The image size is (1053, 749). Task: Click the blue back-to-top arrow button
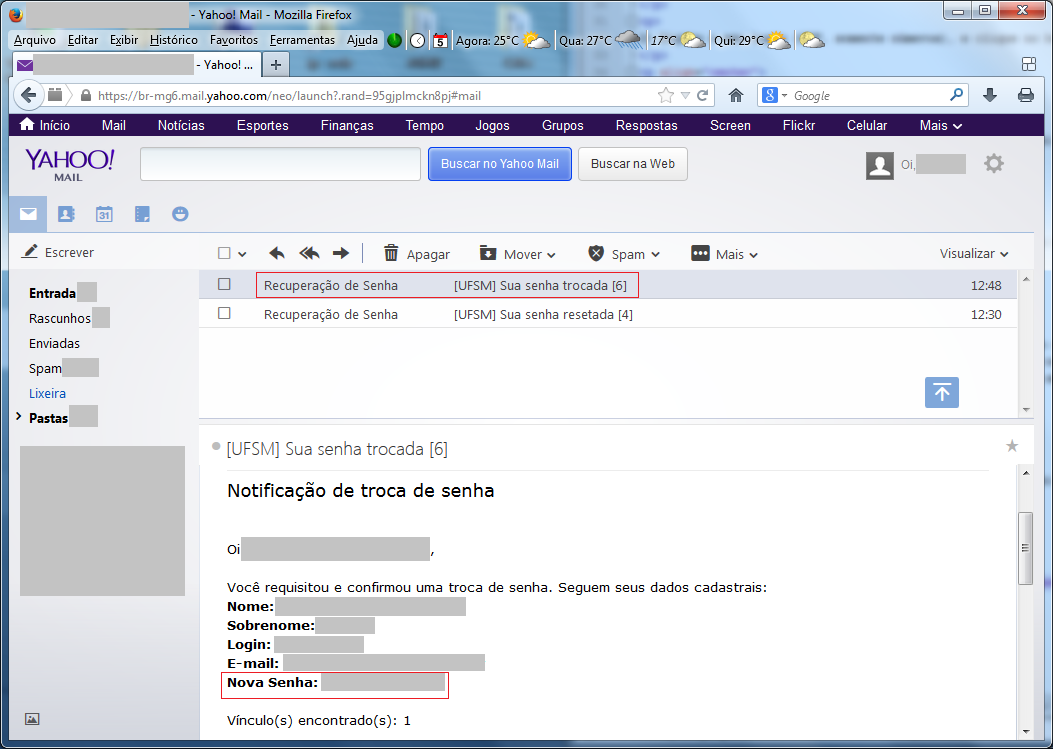(x=942, y=392)
